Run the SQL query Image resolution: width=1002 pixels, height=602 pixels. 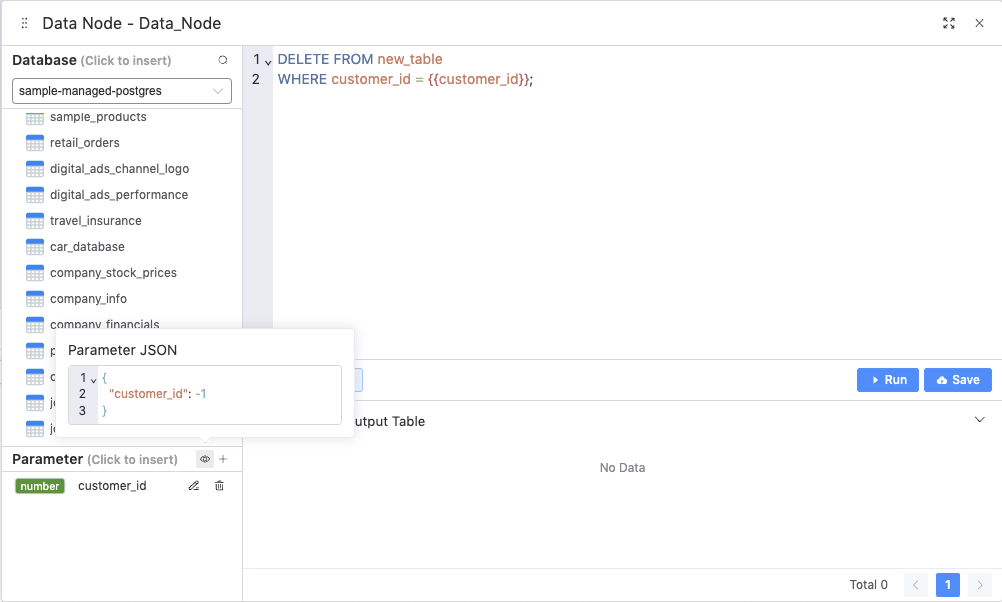887,380
